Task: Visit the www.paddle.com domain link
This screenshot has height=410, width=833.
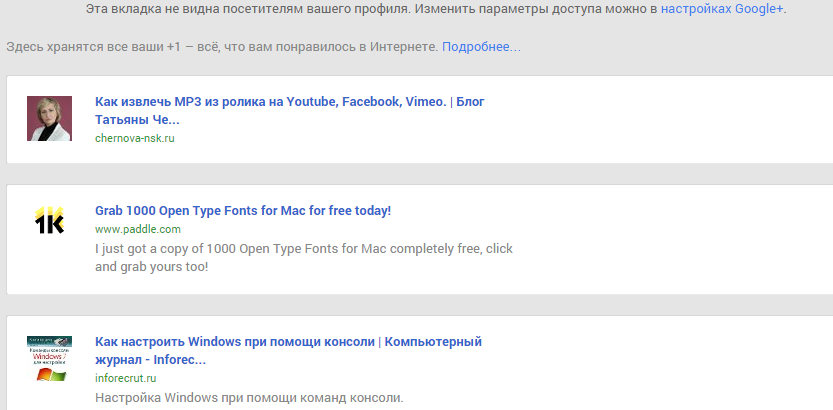Action: coord(138,229)
